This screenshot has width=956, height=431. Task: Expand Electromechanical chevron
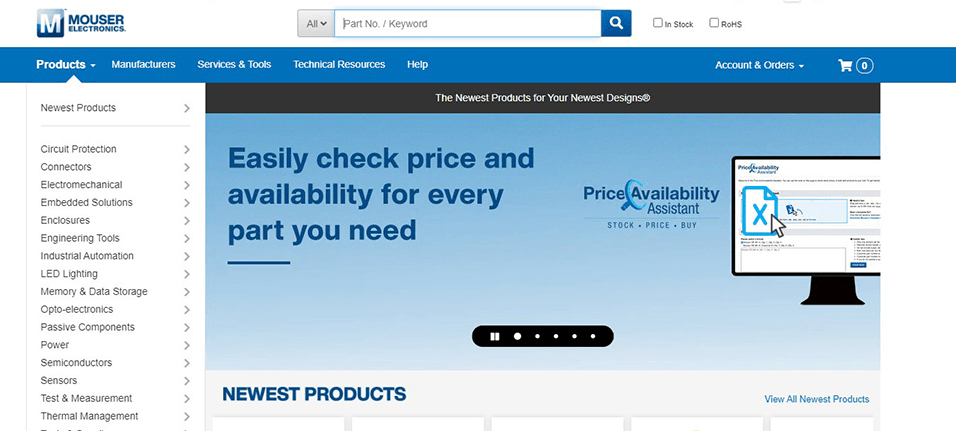[187, 185]
